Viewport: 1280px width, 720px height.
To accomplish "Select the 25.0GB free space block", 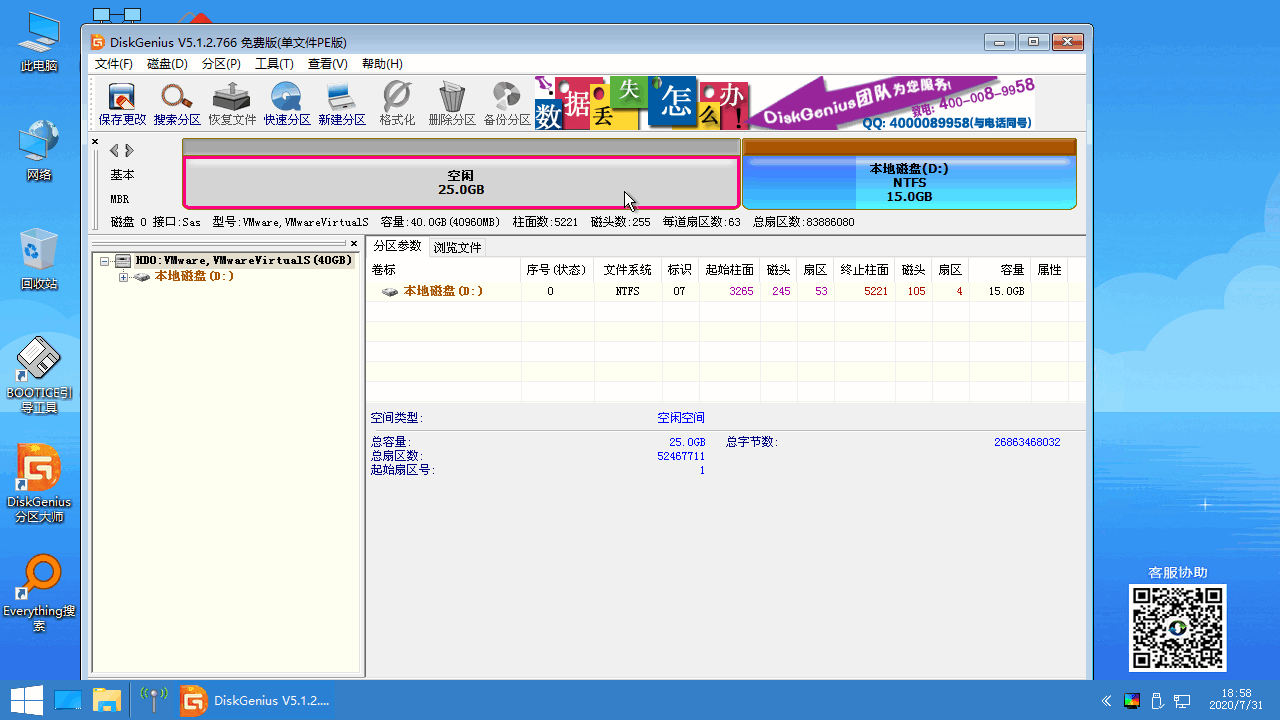I will (x=461, y=182).
